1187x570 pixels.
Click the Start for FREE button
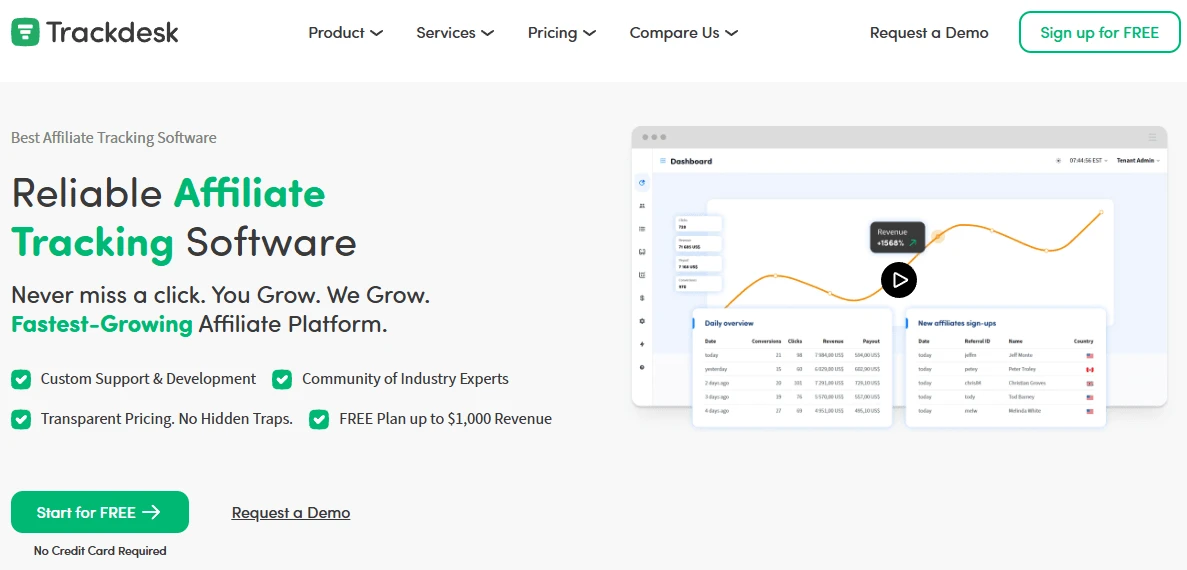tap(100, 512)
